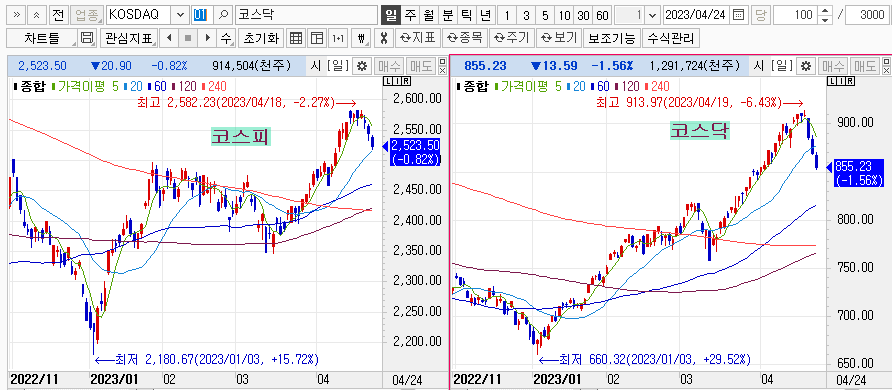Select the 1 interval preset

click(506, 15)
